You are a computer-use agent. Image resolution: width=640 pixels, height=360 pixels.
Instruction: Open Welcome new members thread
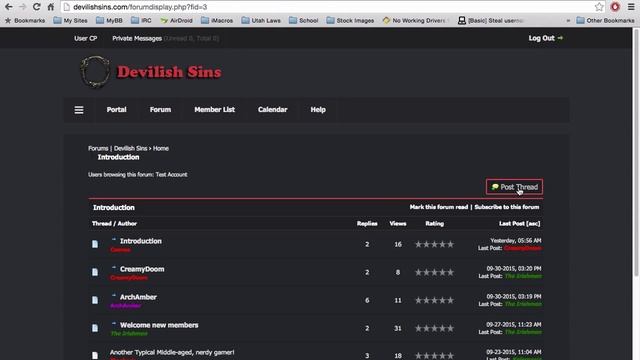point(159,325)
